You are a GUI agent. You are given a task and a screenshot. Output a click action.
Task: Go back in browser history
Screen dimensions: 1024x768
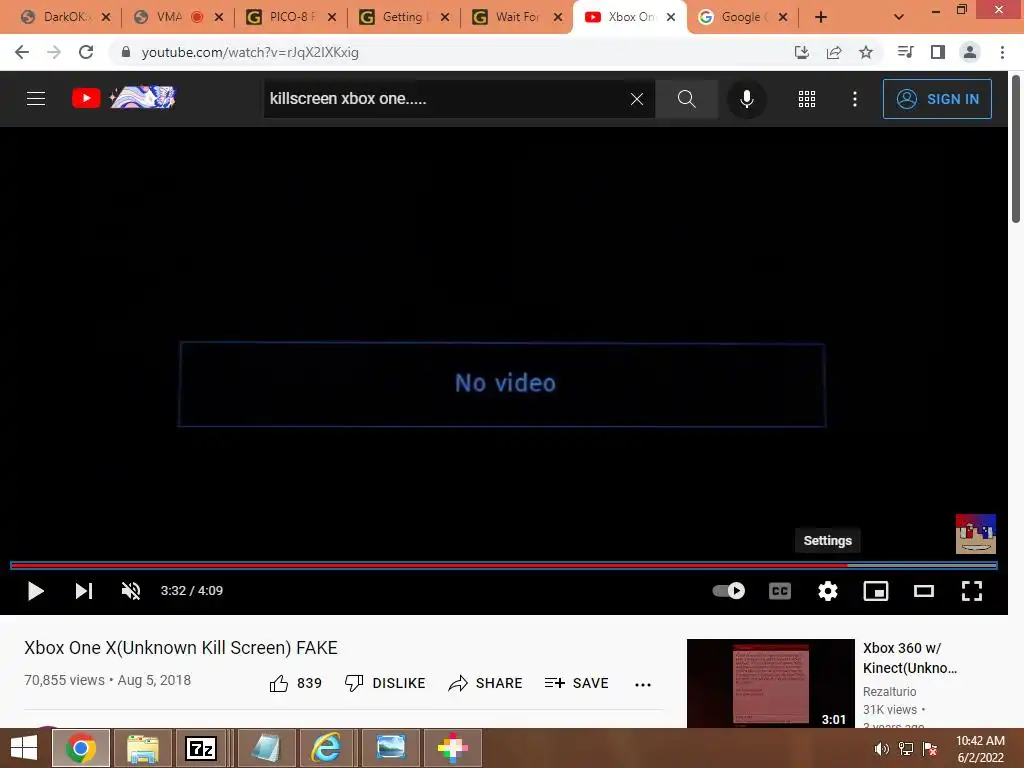point(22,52)
